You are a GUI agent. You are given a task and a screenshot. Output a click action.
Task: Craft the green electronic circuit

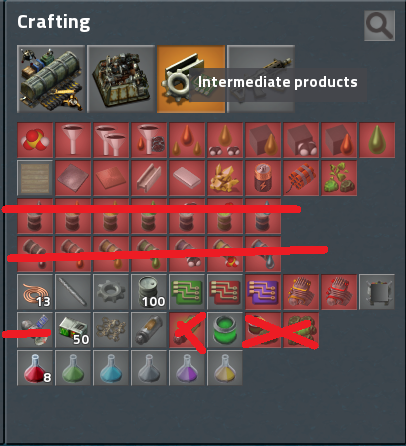point(187,292)
